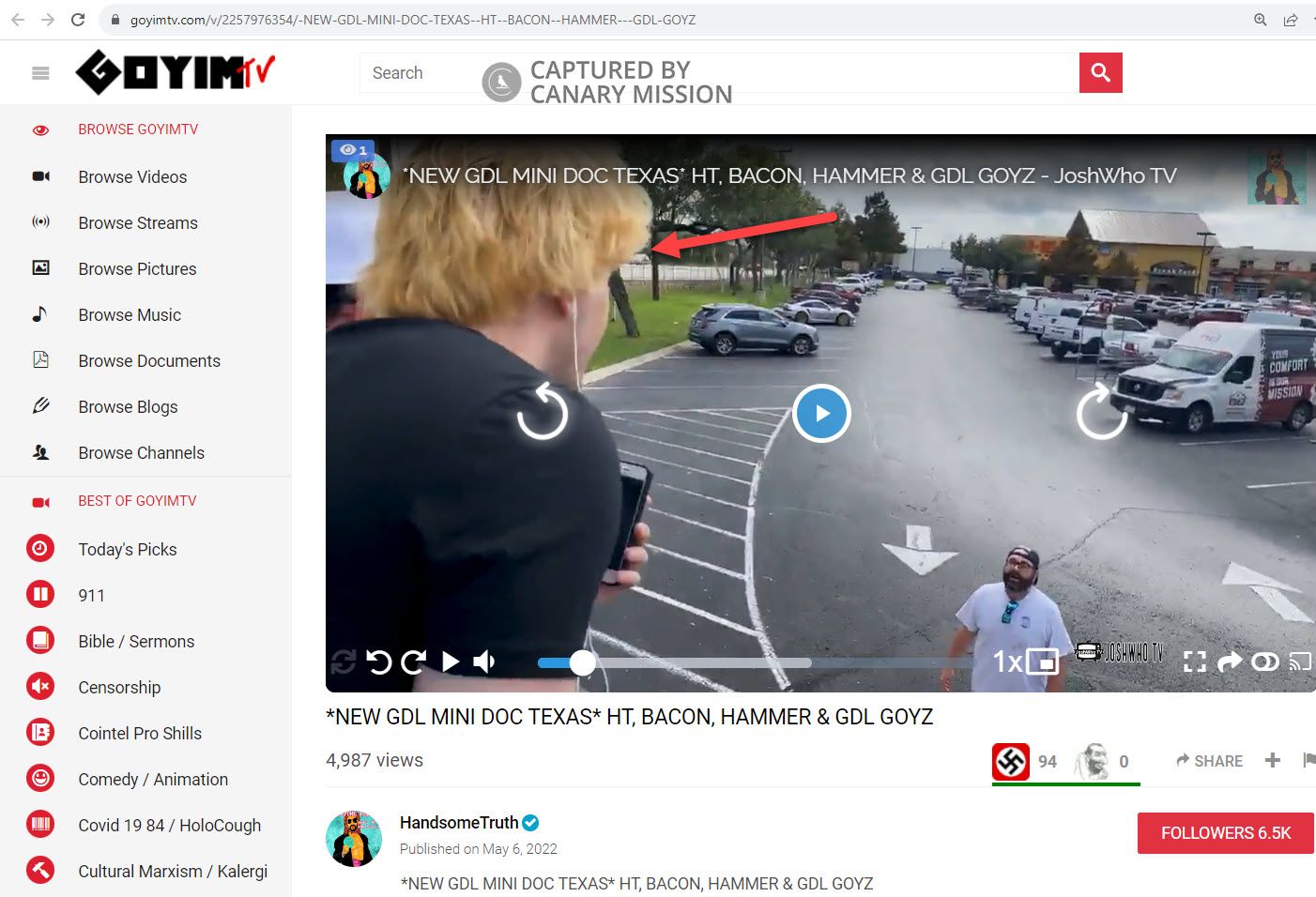Mute the video with the speaker icon
The height and width of the screenshot is (897, 1316).
pyautogui.click(x=484, y=662)
